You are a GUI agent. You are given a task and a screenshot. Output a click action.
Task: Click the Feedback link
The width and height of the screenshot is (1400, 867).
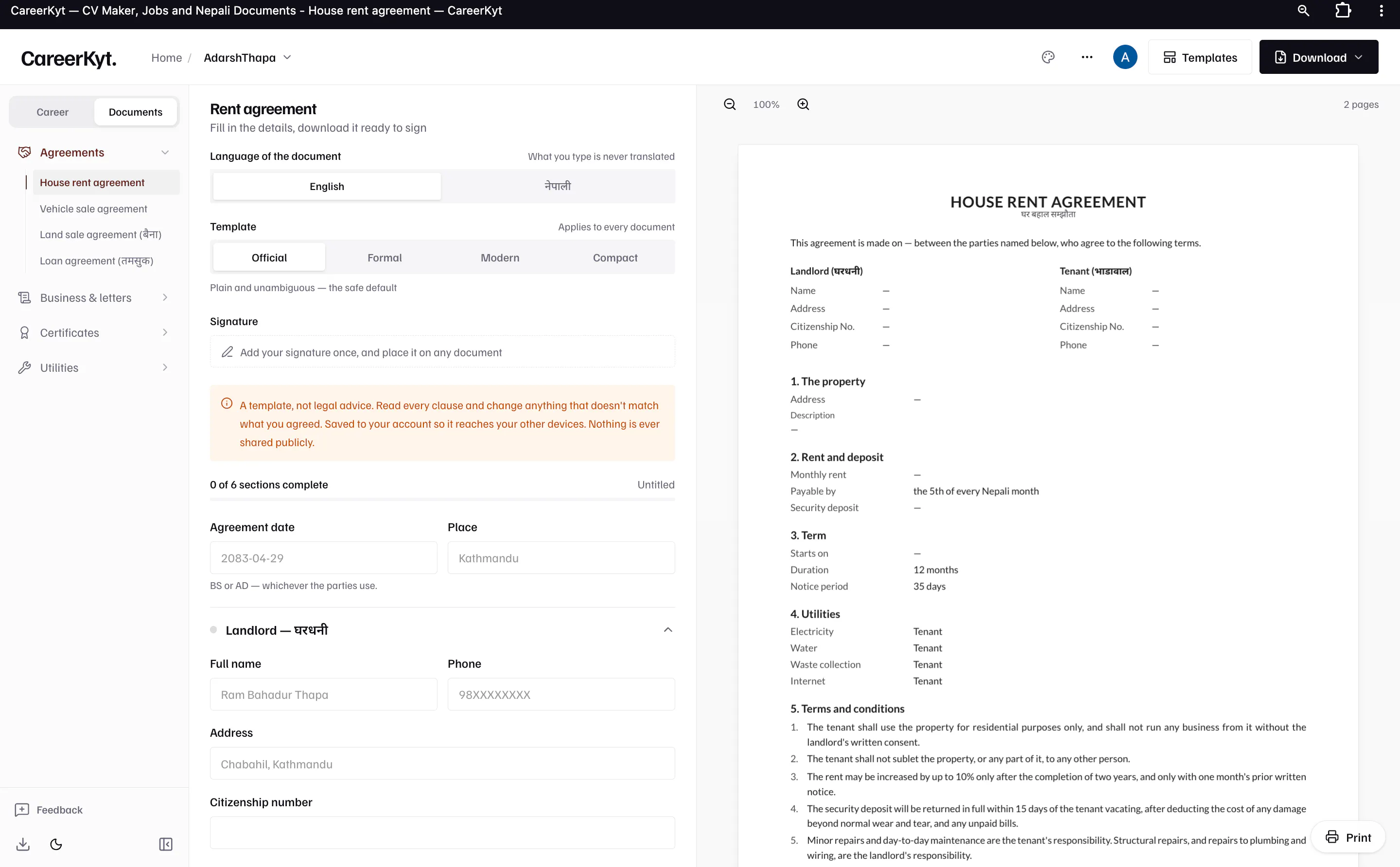click(60, 810)
